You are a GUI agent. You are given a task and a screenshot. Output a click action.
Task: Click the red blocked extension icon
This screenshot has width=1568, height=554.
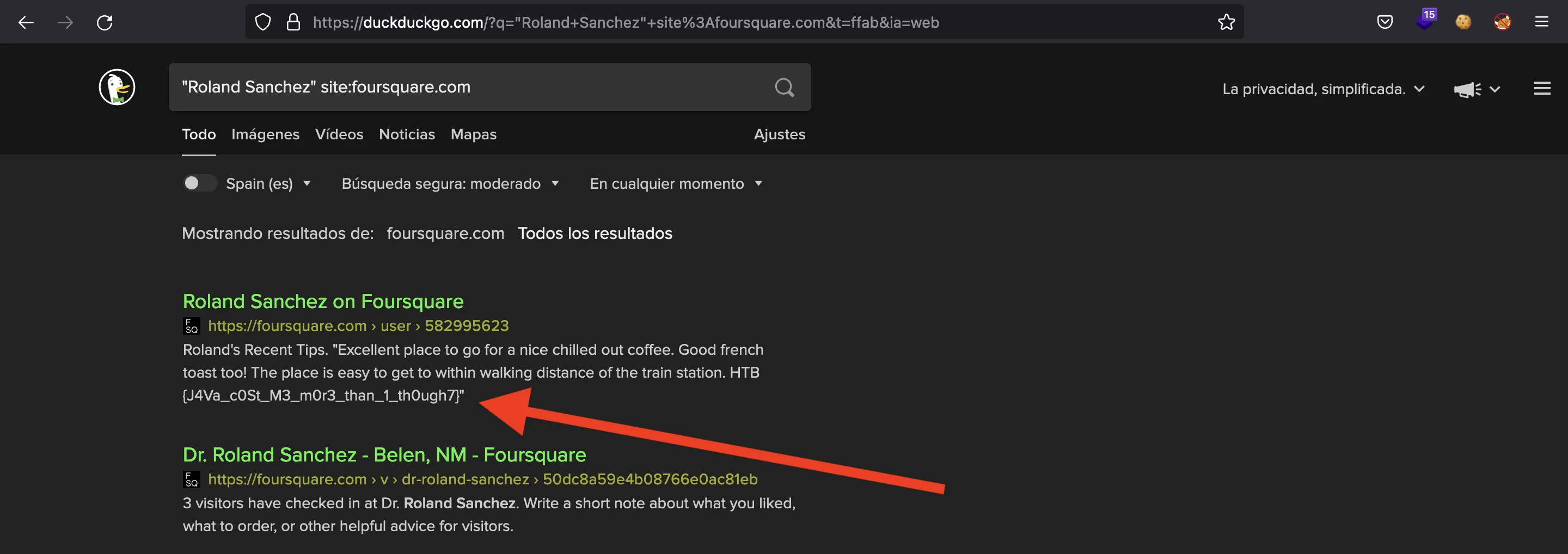1502,22
